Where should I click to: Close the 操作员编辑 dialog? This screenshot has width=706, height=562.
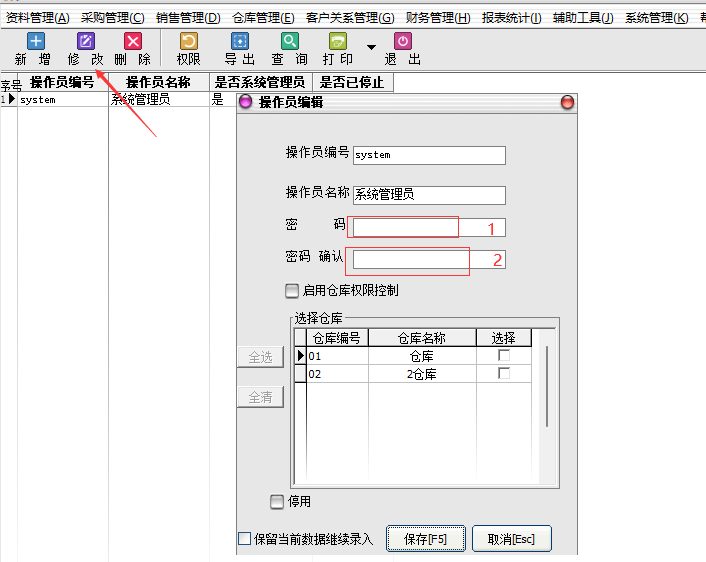tap(567, 102)
